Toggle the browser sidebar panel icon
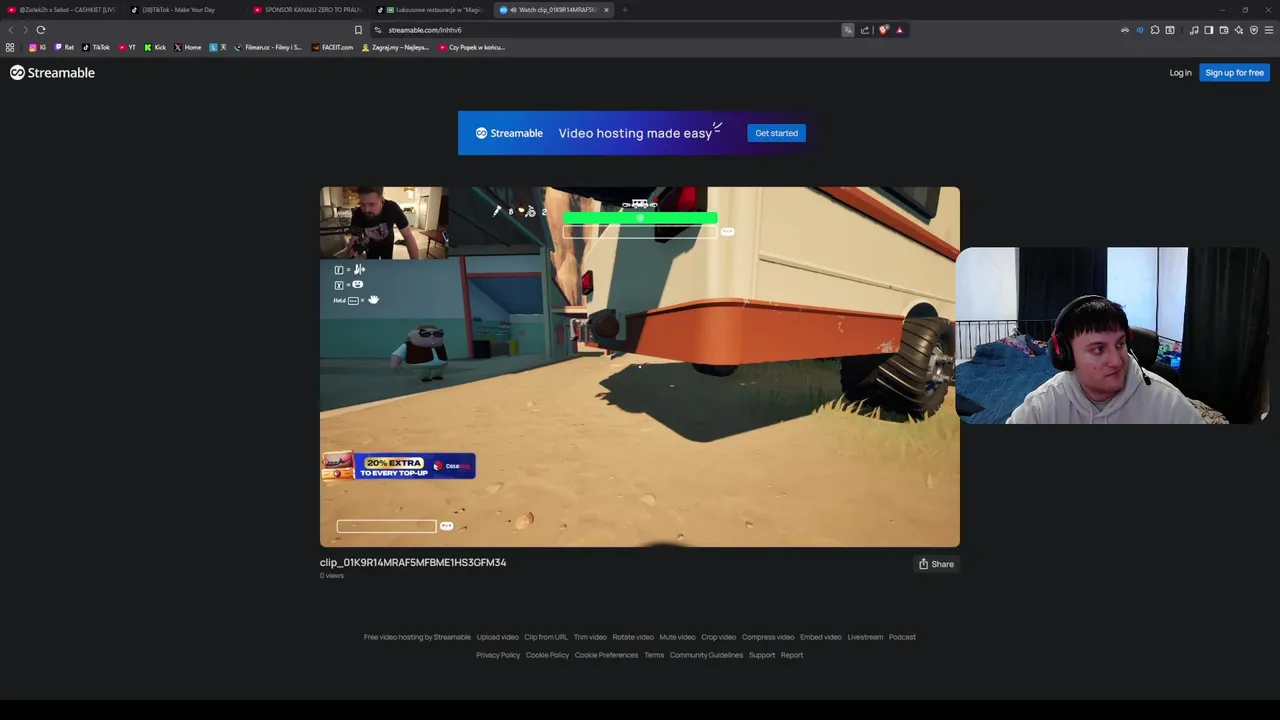This screenshot has width=1280, height=720. [1209, 30]
